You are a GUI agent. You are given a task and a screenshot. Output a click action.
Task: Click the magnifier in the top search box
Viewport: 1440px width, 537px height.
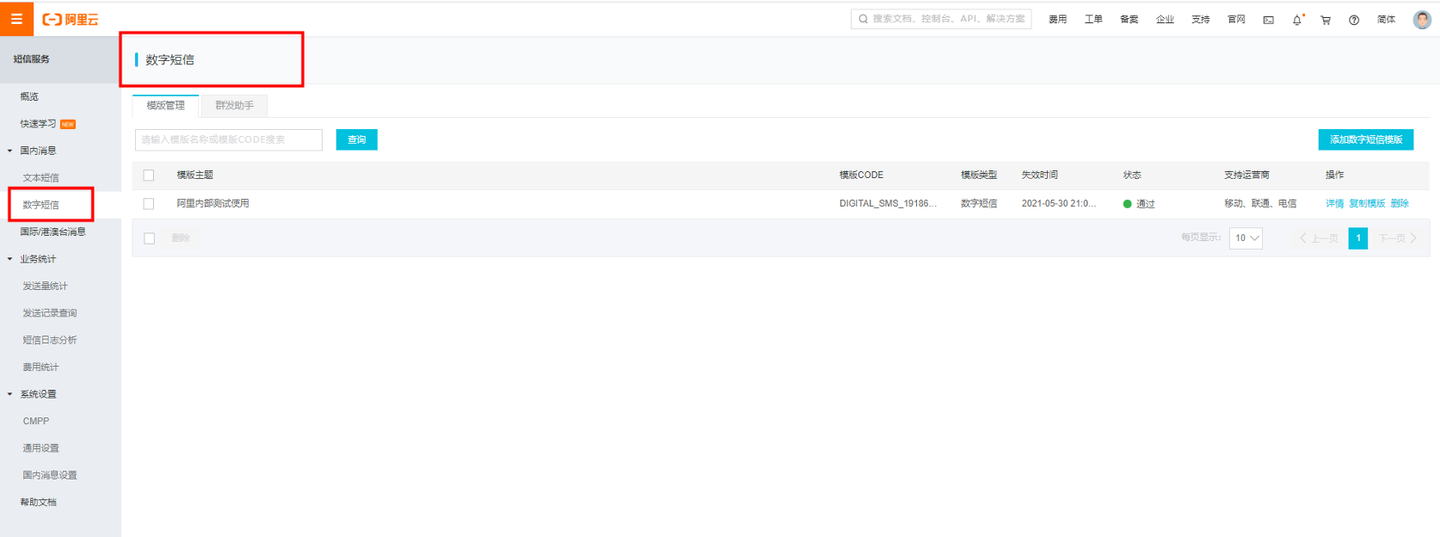click(x=863, y=19)
